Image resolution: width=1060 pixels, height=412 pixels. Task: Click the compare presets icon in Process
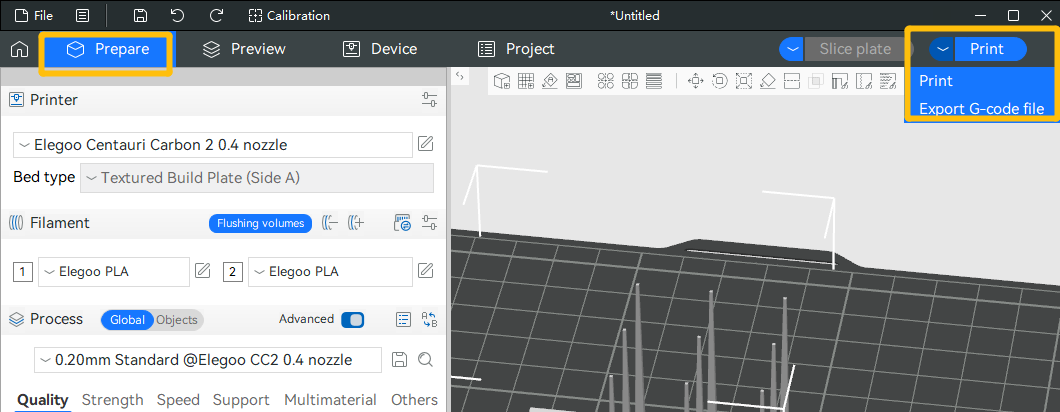click(430, 320)
